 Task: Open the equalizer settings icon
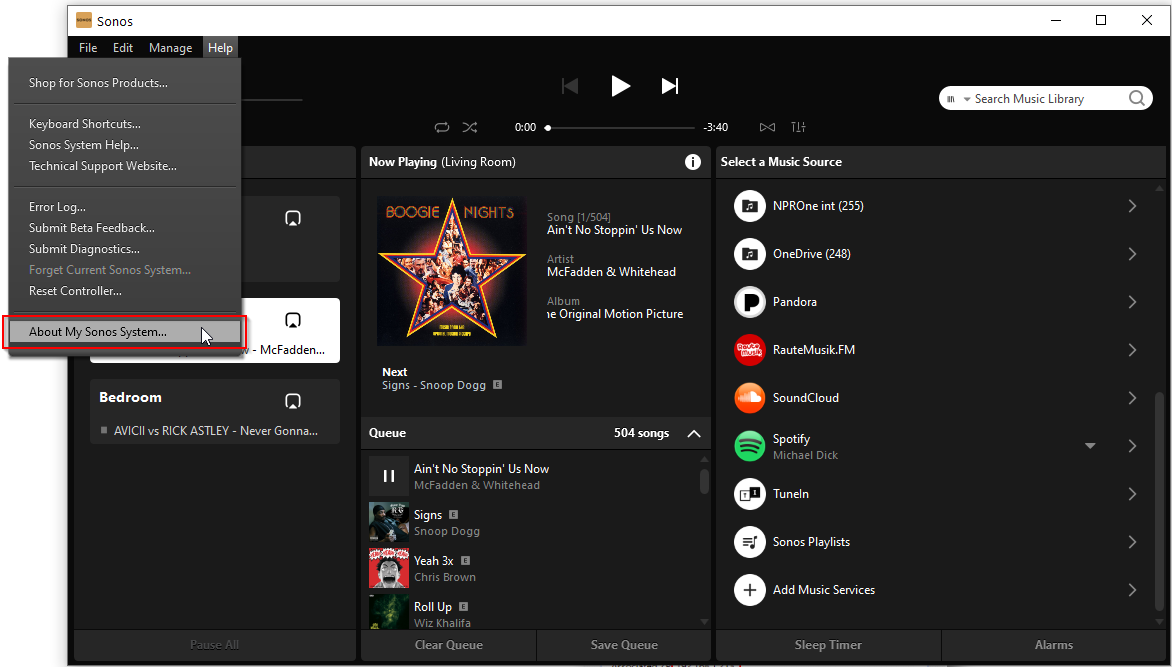[798, 127]
